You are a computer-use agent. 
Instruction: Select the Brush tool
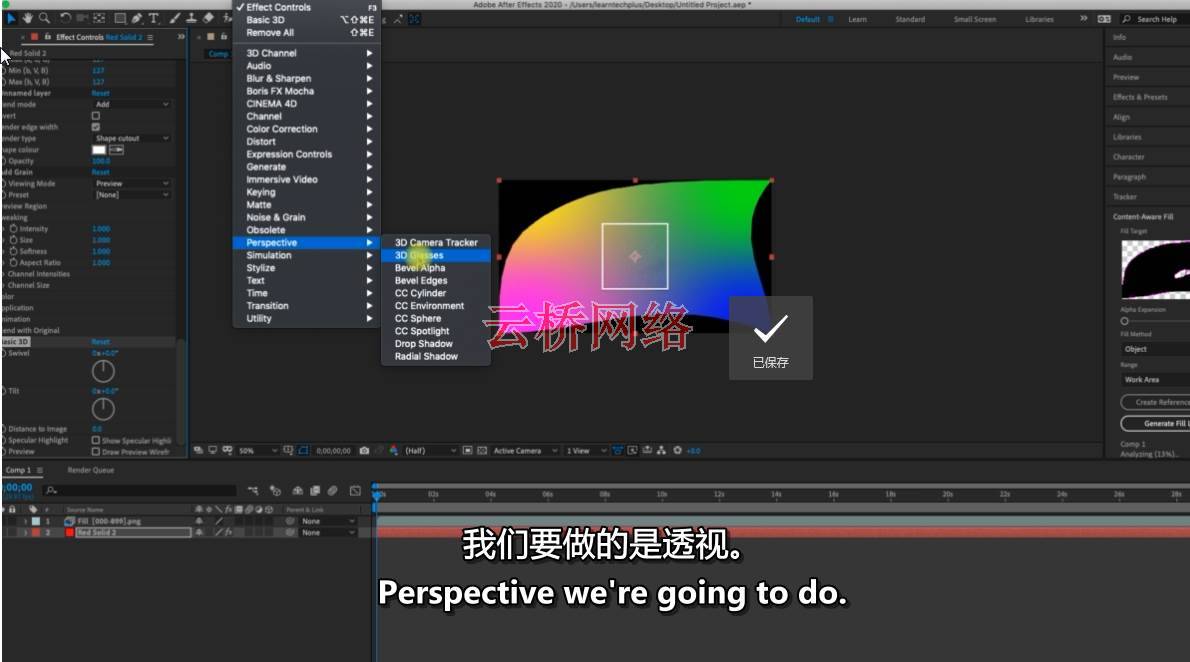coord(173,18)
